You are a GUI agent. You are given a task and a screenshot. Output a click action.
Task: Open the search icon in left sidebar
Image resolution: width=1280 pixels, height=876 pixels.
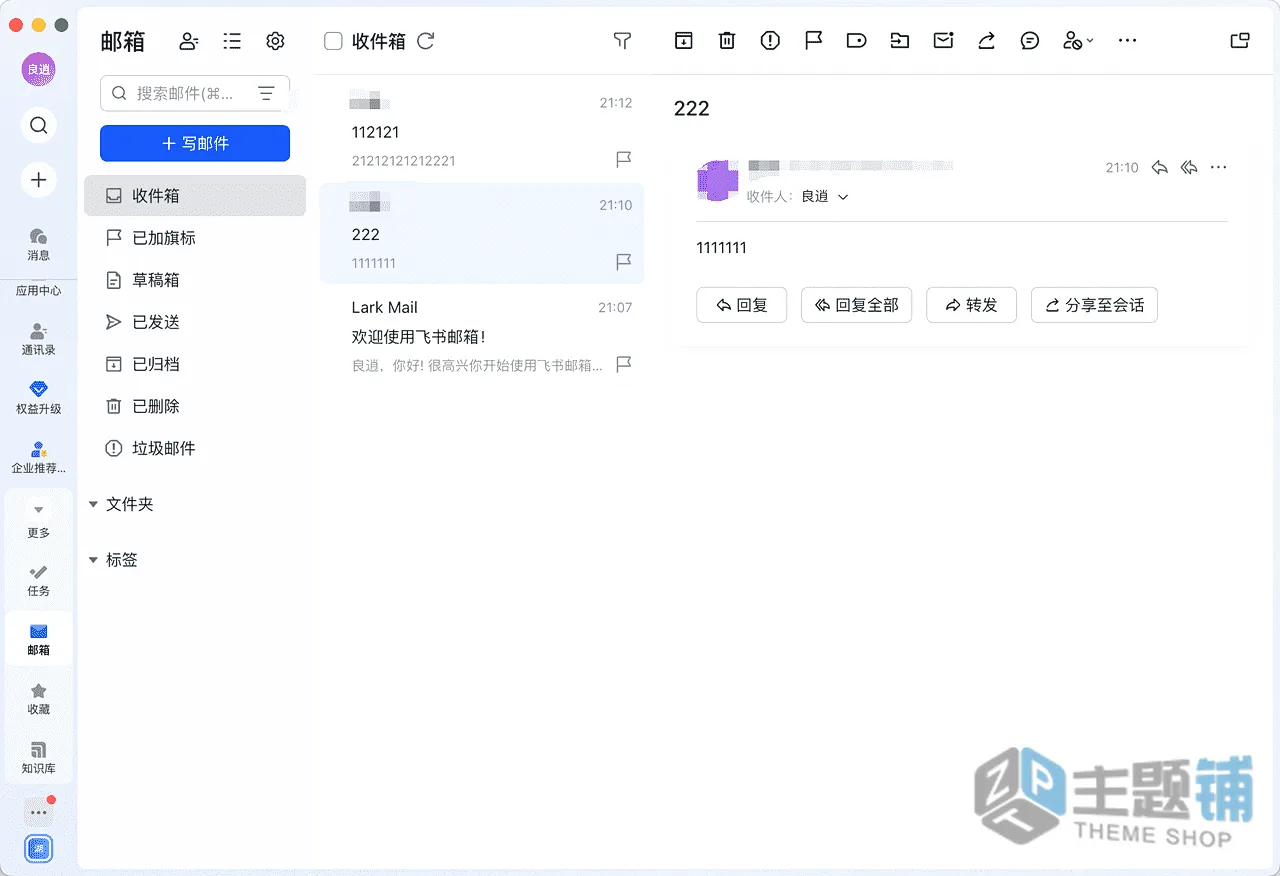(38, 125)
